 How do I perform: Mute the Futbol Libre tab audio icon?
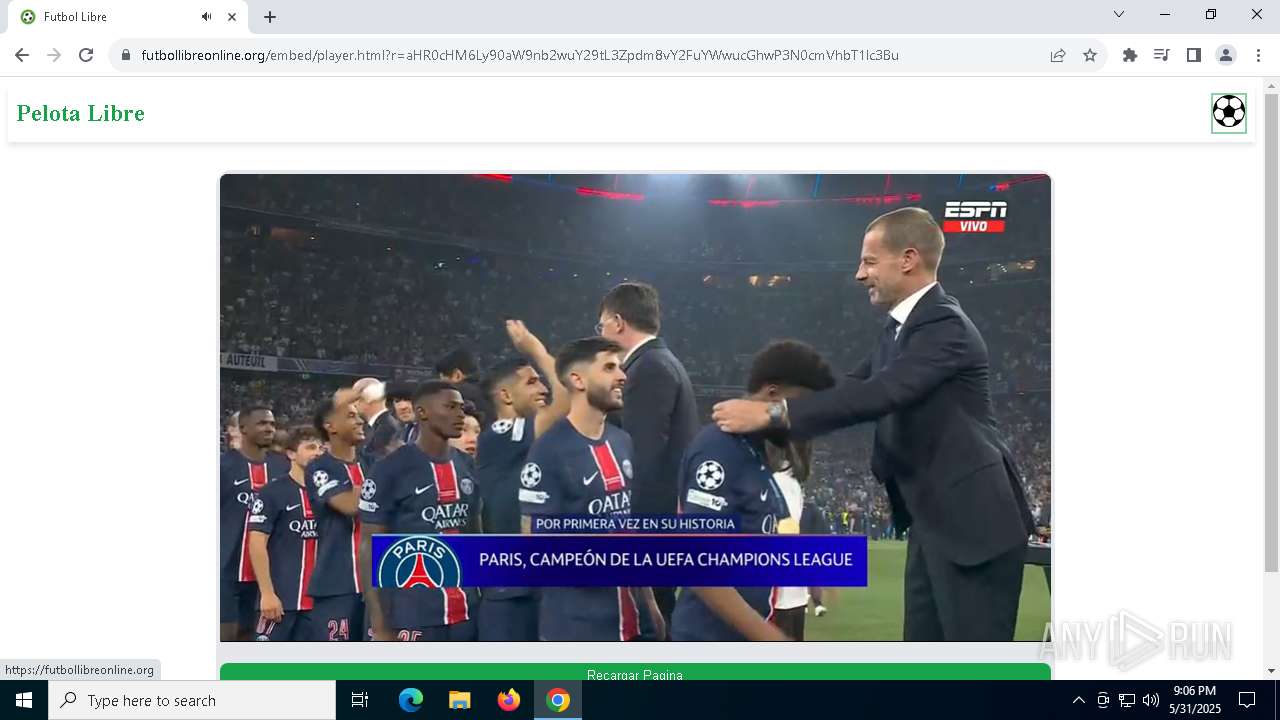click(206, 17)
